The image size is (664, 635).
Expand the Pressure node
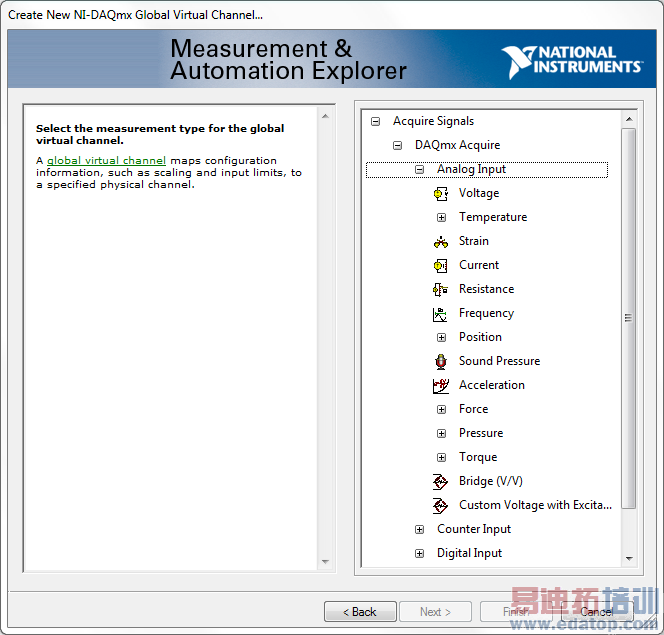(x=441, y=433)
